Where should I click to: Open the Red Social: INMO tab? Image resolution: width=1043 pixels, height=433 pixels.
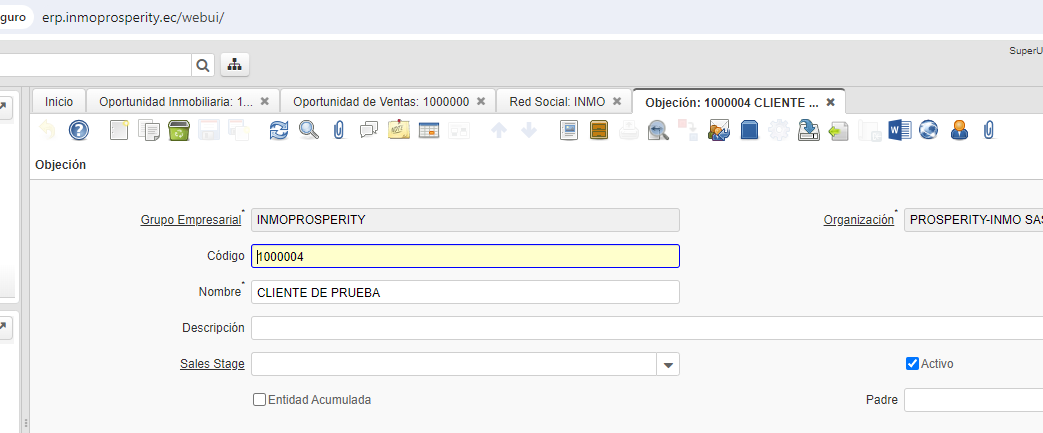point(557,102)
